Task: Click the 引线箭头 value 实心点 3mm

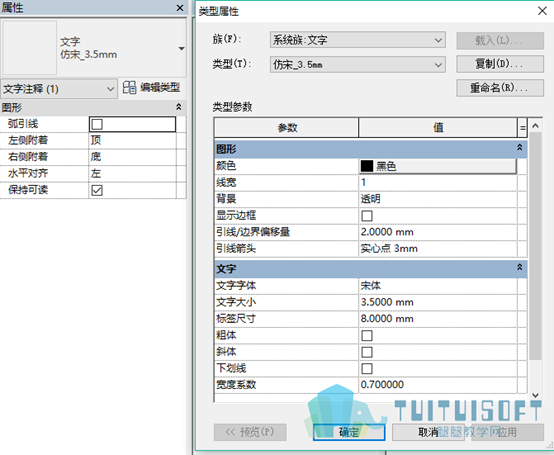Action: click(x=438, y=249)
